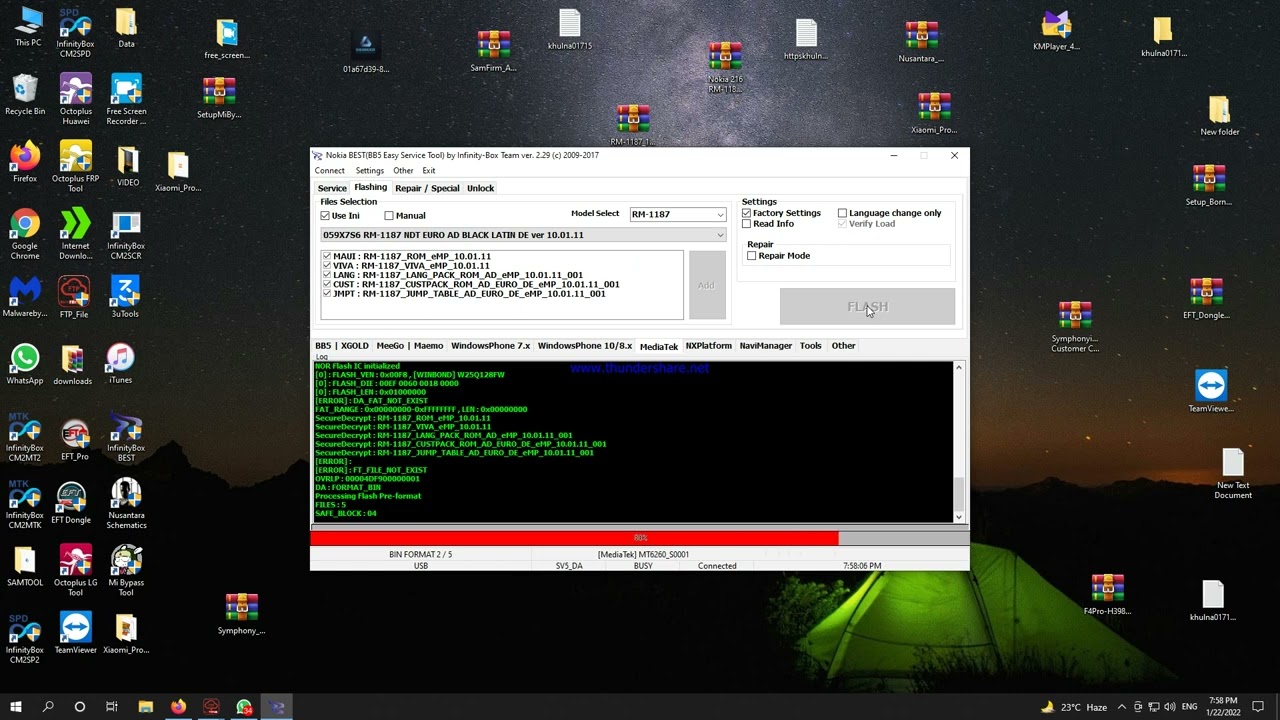Uncheck the MAUI ROM file entry
The height and width of the screenshot is (720, 1280).
(327, 257)
